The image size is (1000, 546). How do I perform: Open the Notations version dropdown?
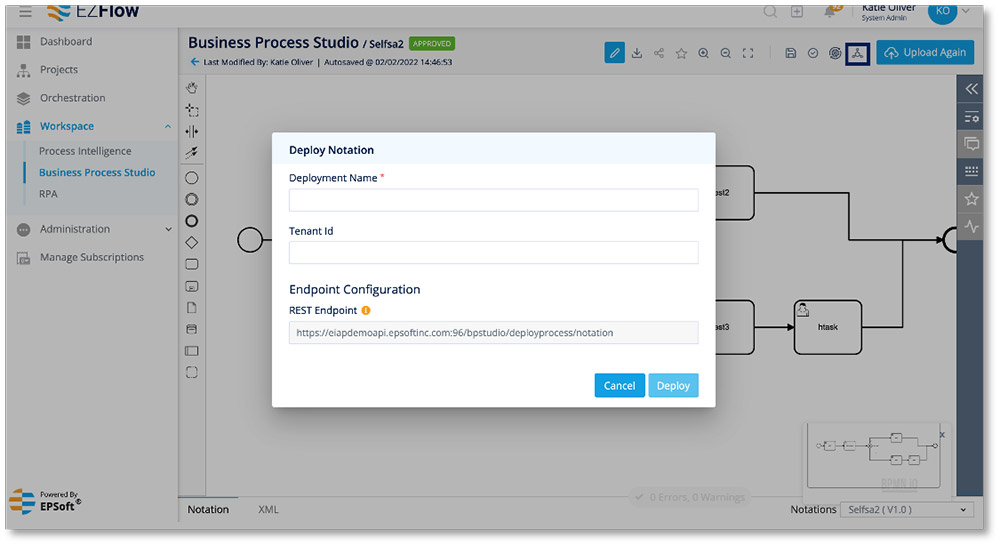(906, 510)
